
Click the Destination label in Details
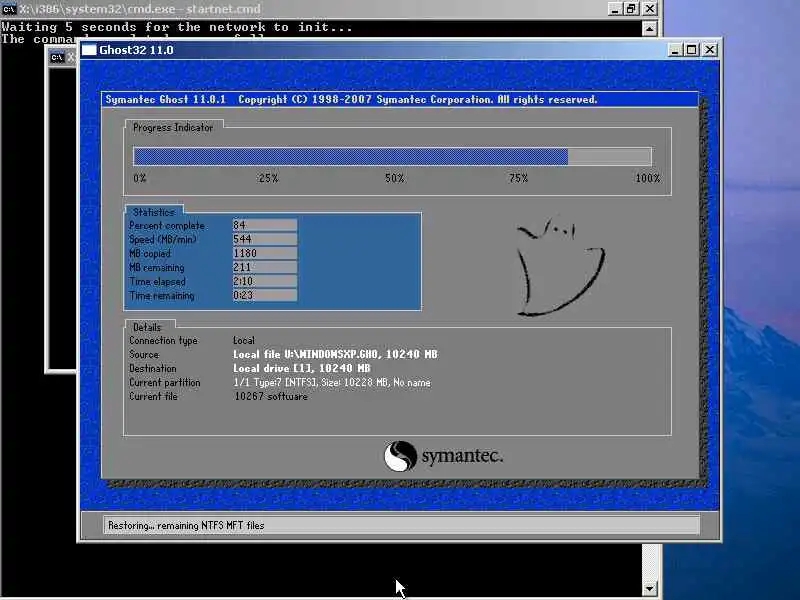coord(153,368)
